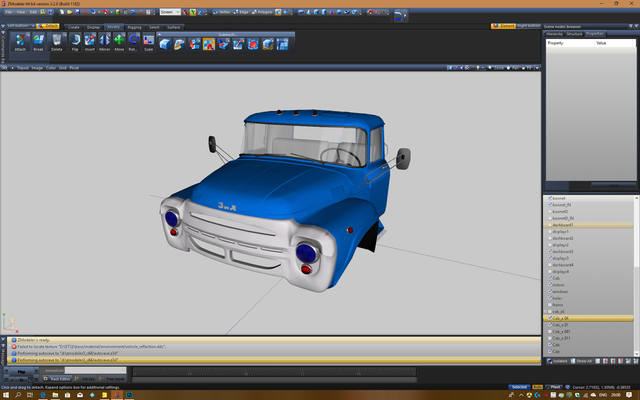This screenshot has width=640, height=400.
Task: Toggle the display1 node checkbox
Action: click(x=550, y=231)
